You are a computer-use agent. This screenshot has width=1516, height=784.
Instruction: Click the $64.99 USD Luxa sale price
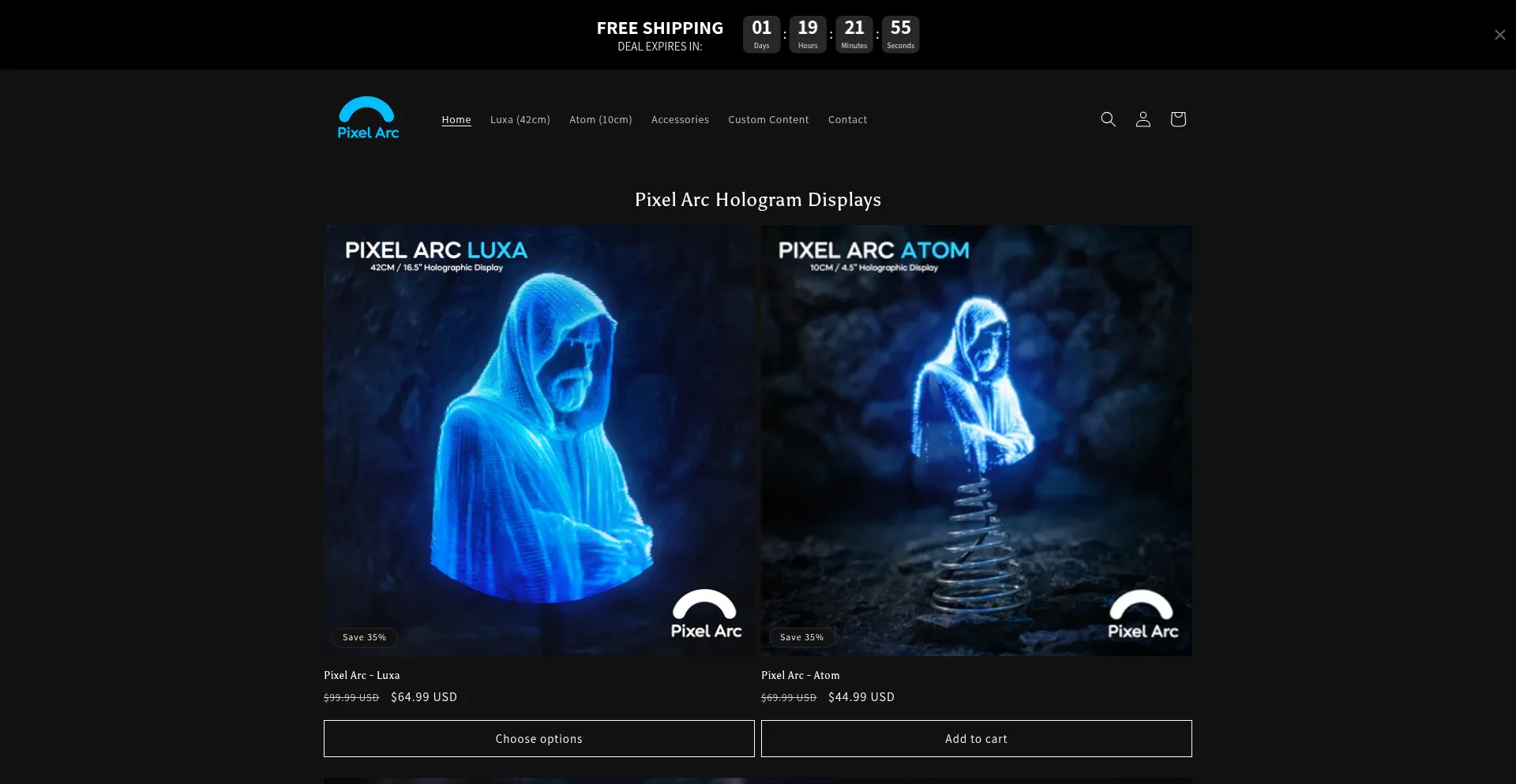pos(424,697)
